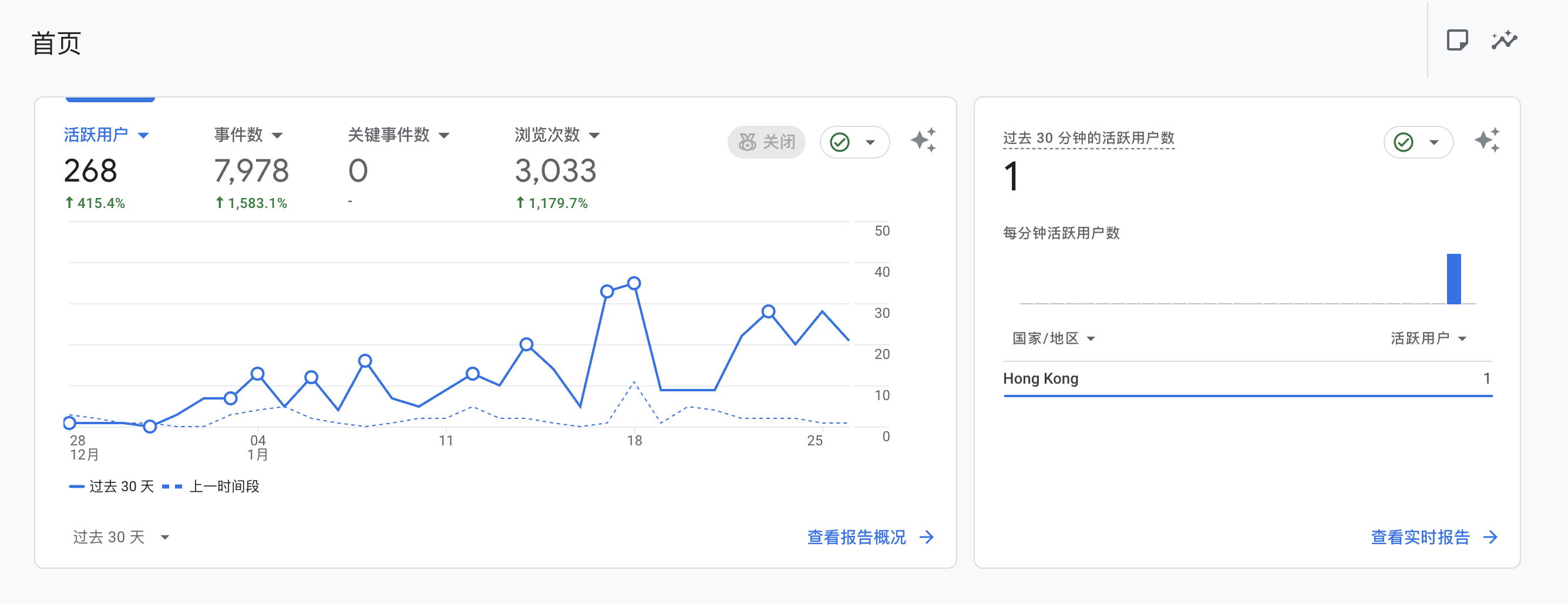
Task: Open the 查看报告概况 link
Action: (x=856, y=537)
